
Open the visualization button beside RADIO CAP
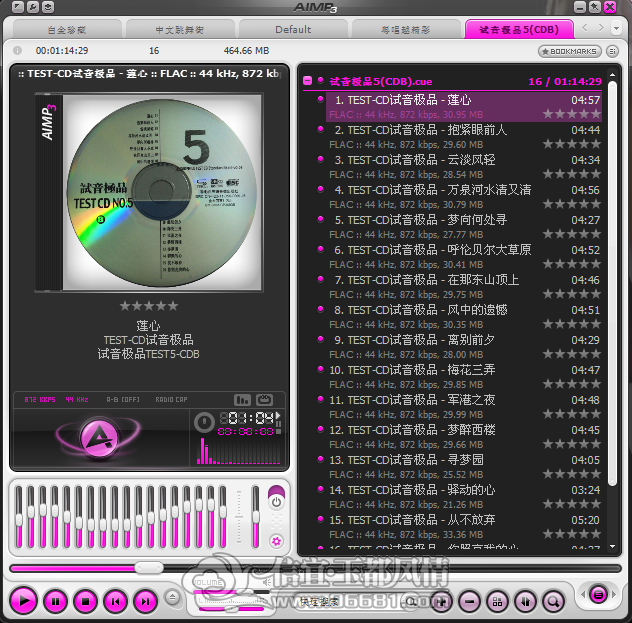[x=242, y=400]
